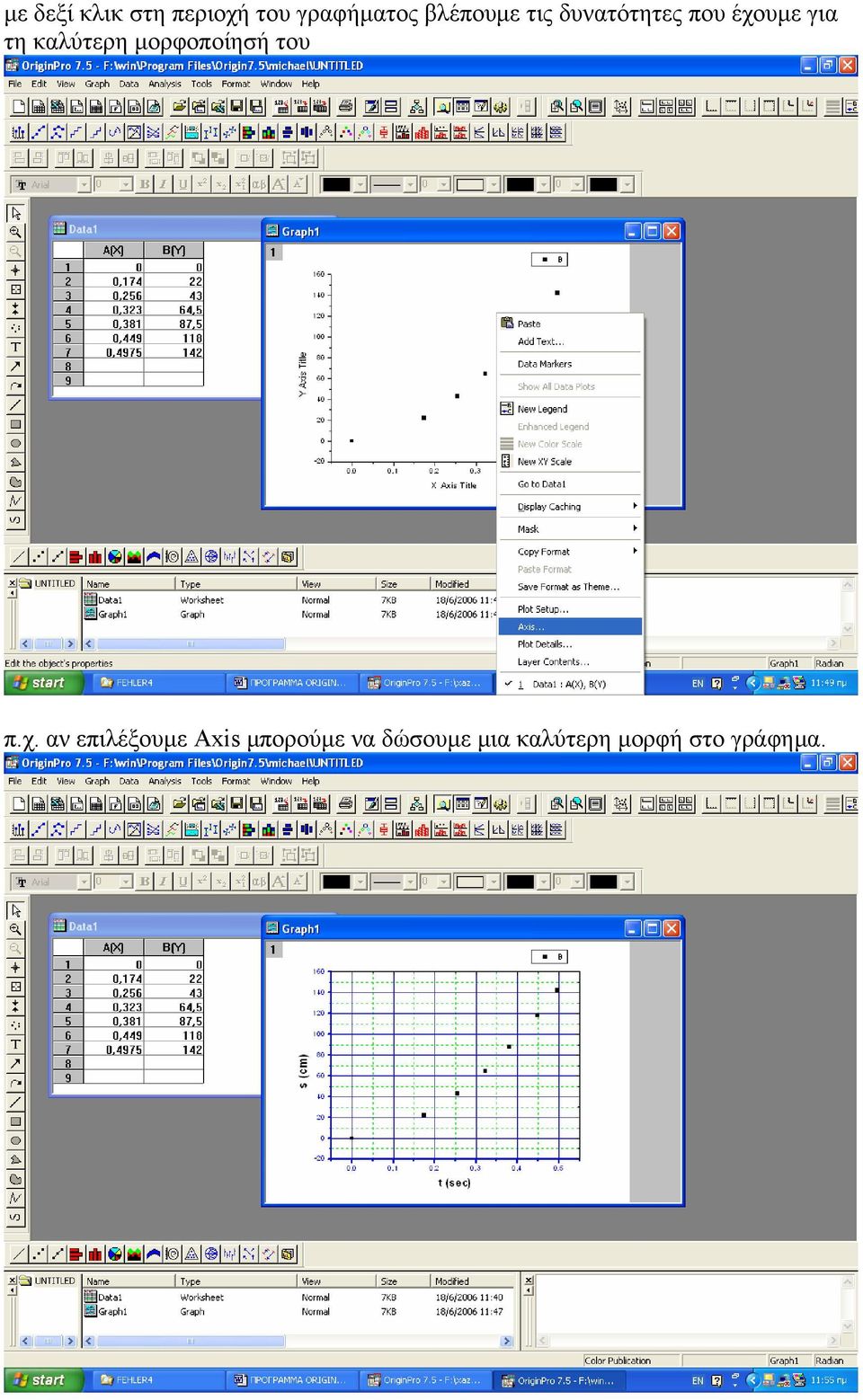The width and height of the screenshot is (863, 1400).
Task: Choose 'Plot Details...' in the context menu
Action: click(x=571, y=644)
